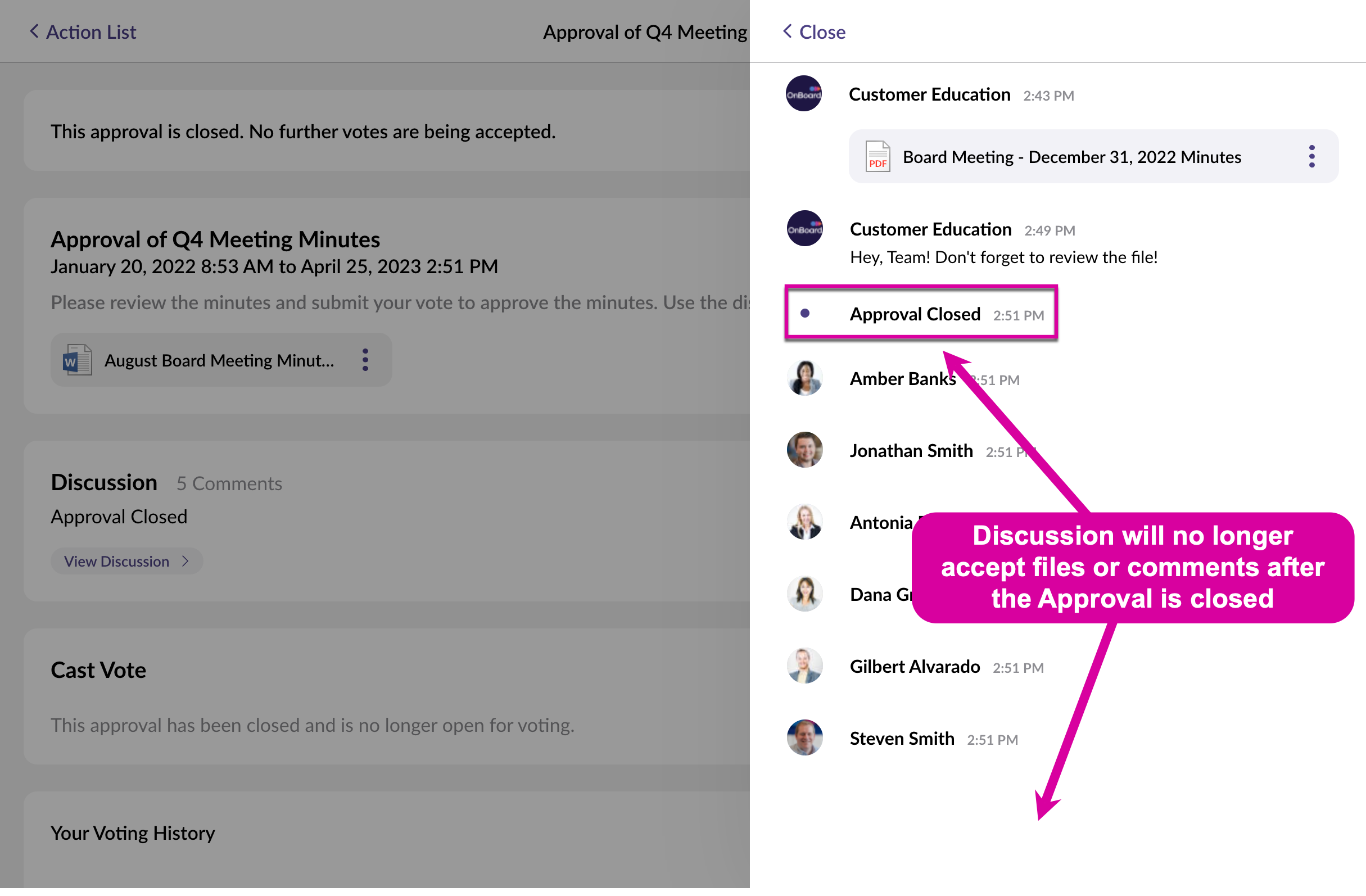Click the Approval Closed bullet dot
Viewport: 1366px width, 896px height.
(804, 314)
